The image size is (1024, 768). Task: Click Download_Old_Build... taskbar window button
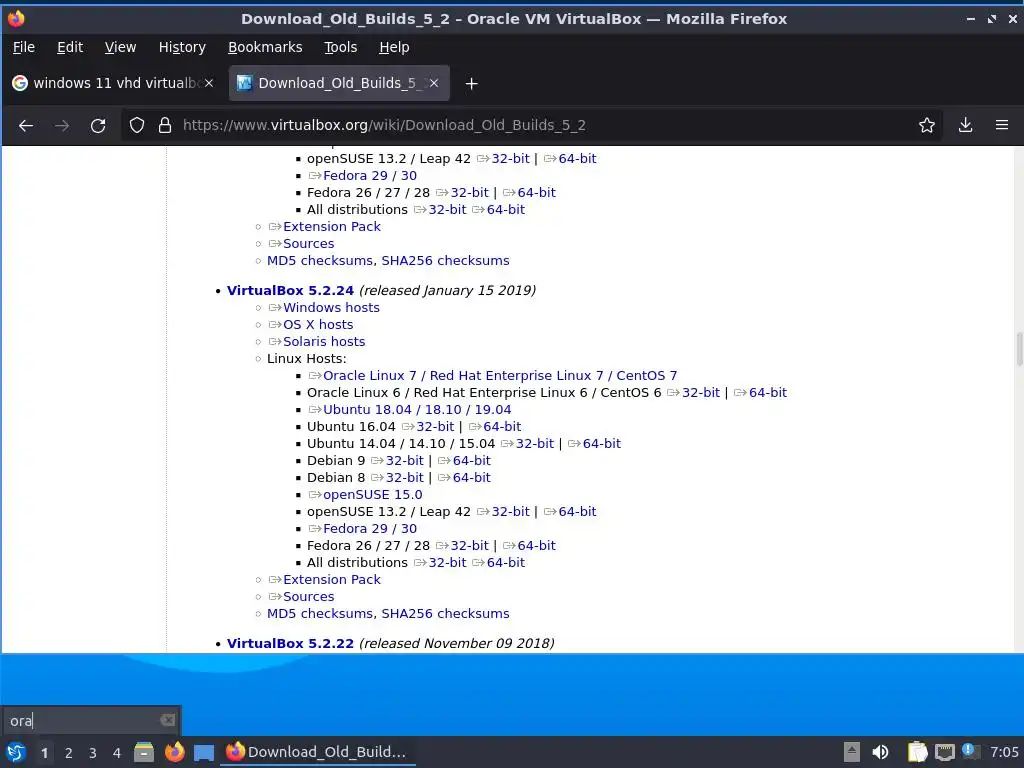point(317,752)
